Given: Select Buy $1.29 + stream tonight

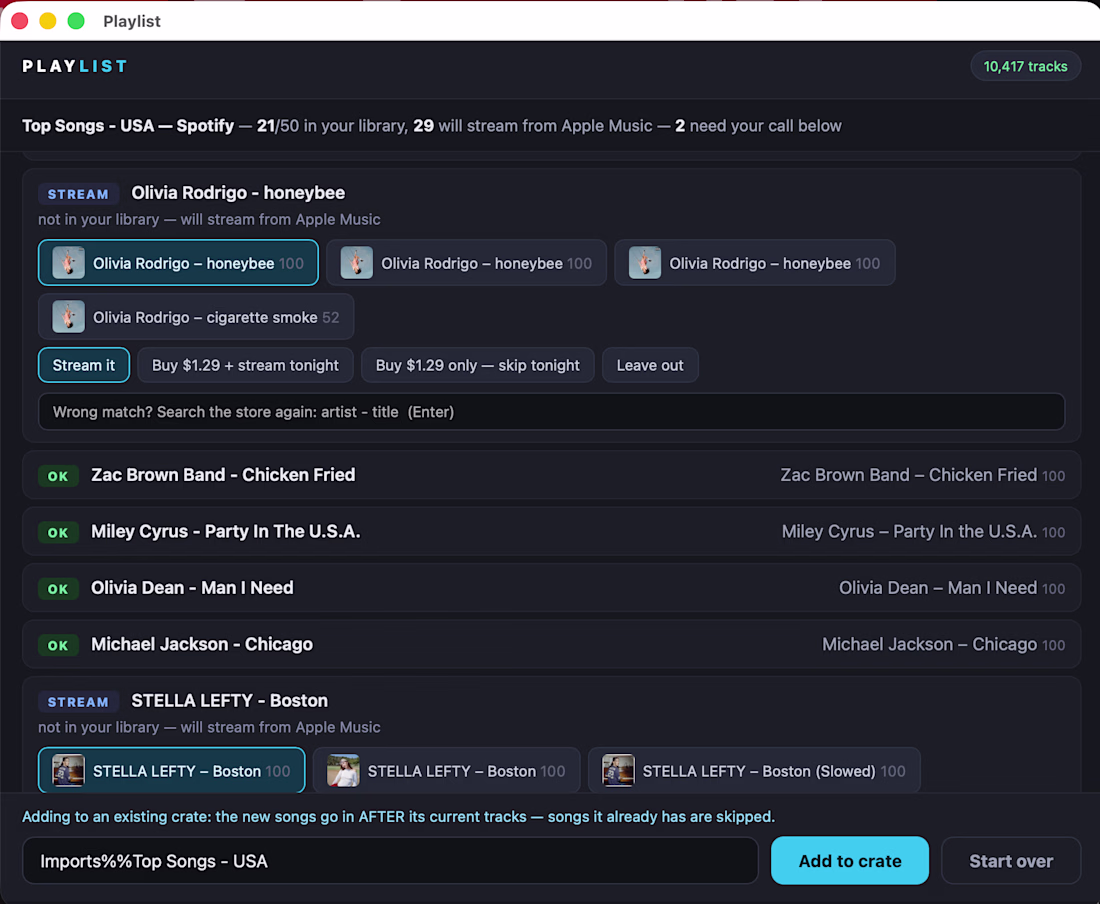Looking at the screenshot, I should (245, 365).
